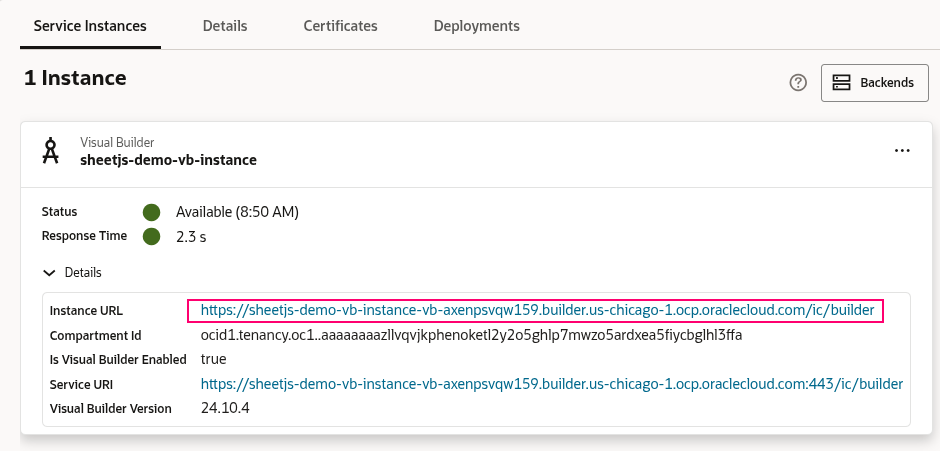
Task: Click the 2.3 s response time value
Action: point(191,237)
